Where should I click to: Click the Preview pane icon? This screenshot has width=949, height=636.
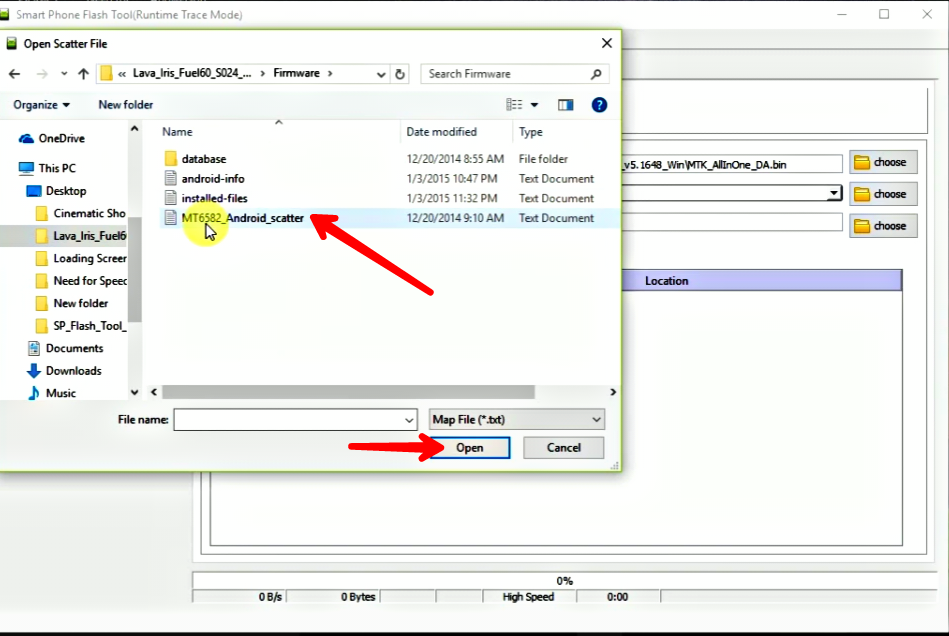click(x=565, y=104)
